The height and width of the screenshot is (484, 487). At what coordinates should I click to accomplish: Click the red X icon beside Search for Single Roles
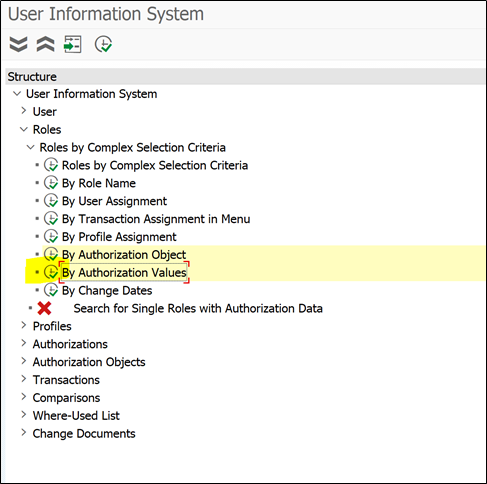[x=44, y=308]
